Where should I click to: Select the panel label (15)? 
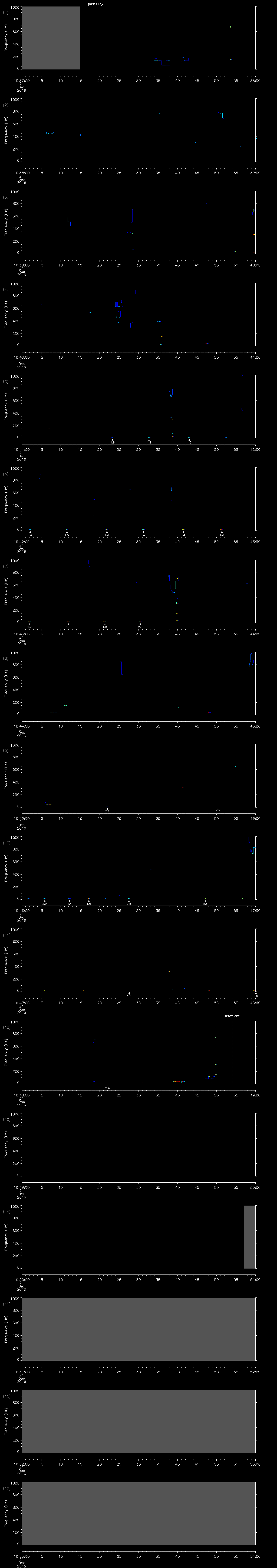tap(6, 1304)
